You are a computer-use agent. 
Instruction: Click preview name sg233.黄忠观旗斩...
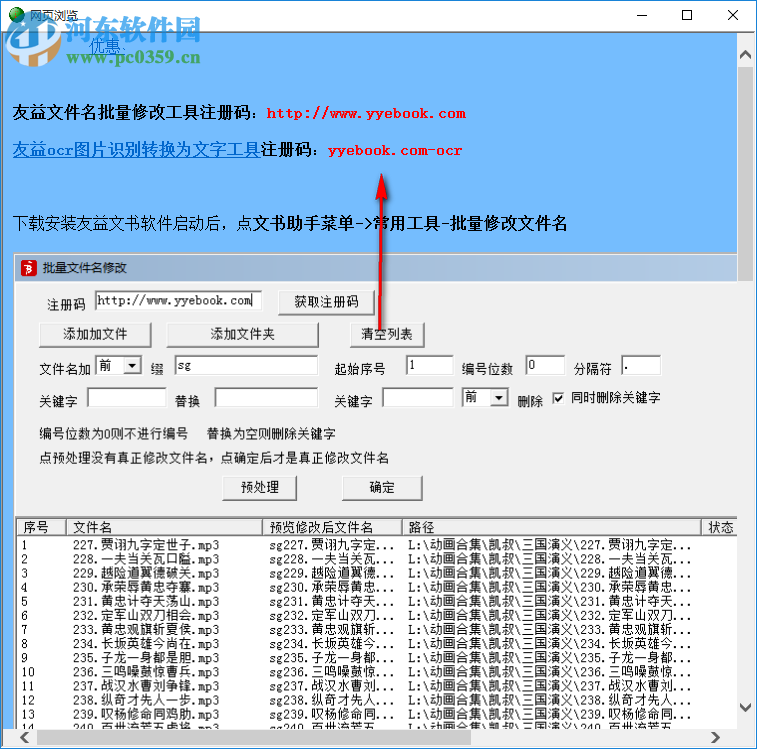(332, 629)
